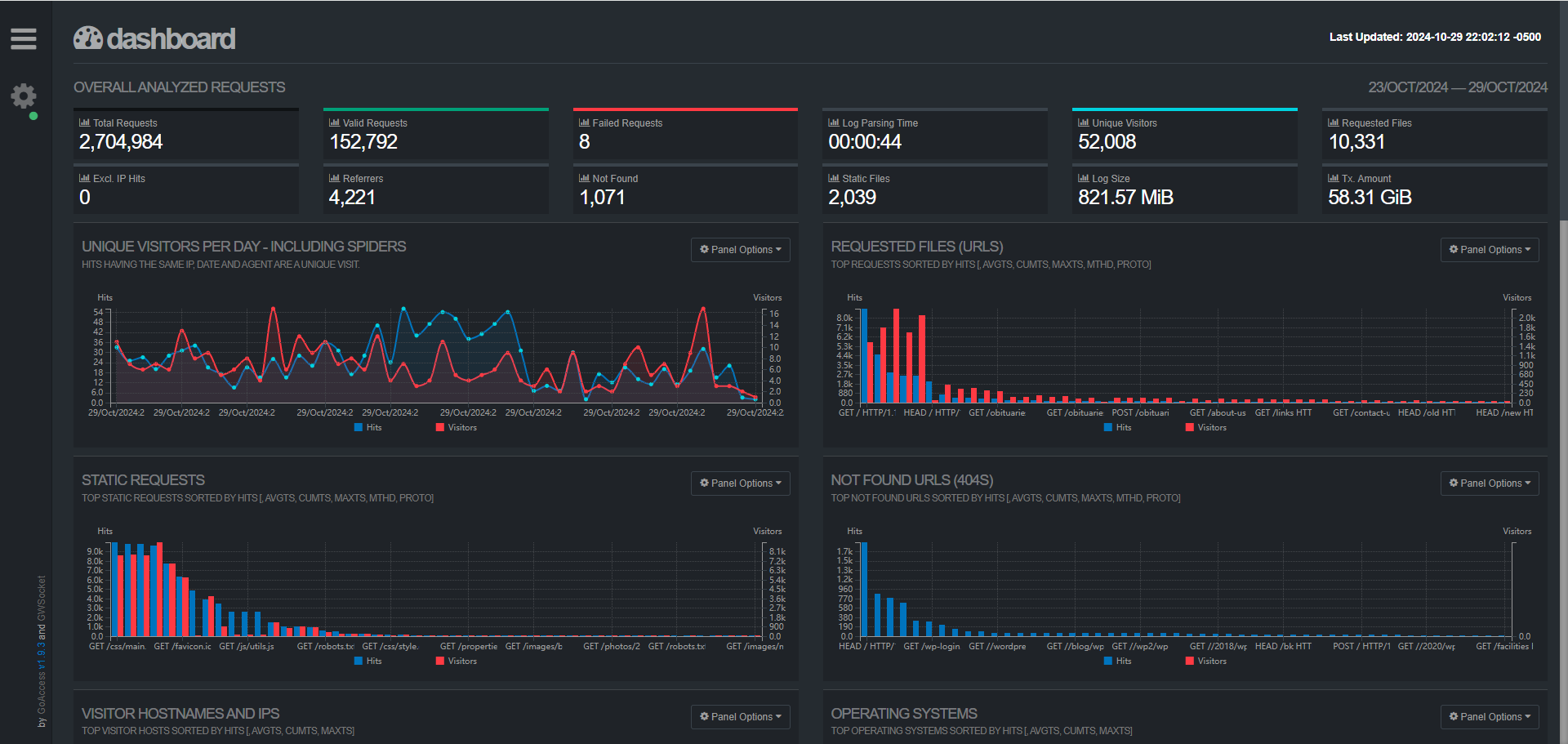Click chart icon beside Requested Files
Image resolution: width=1568 pixels, height=744 pixels.
point(1334,123)
